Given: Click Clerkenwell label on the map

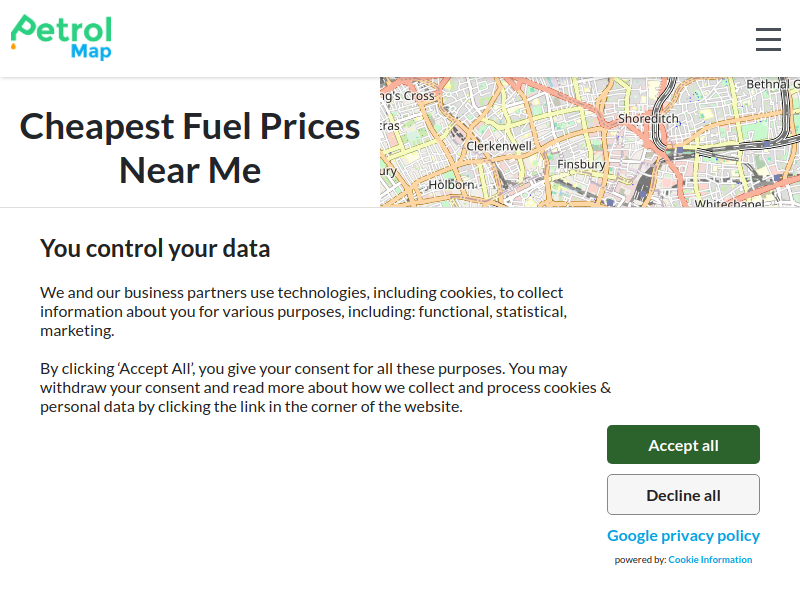Looking at the screenshot, I should click(x=498, y=146).
